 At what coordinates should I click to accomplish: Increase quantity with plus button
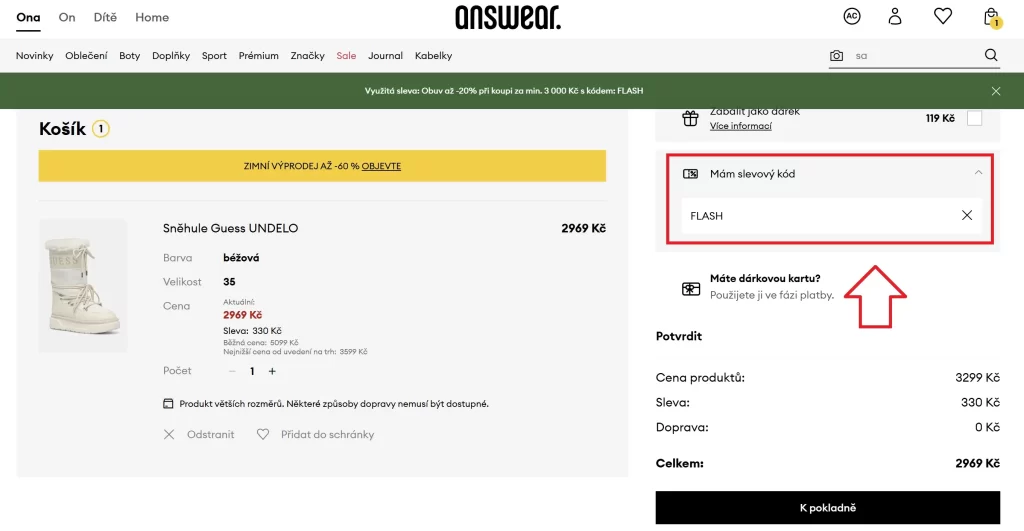tap(272, 372)
